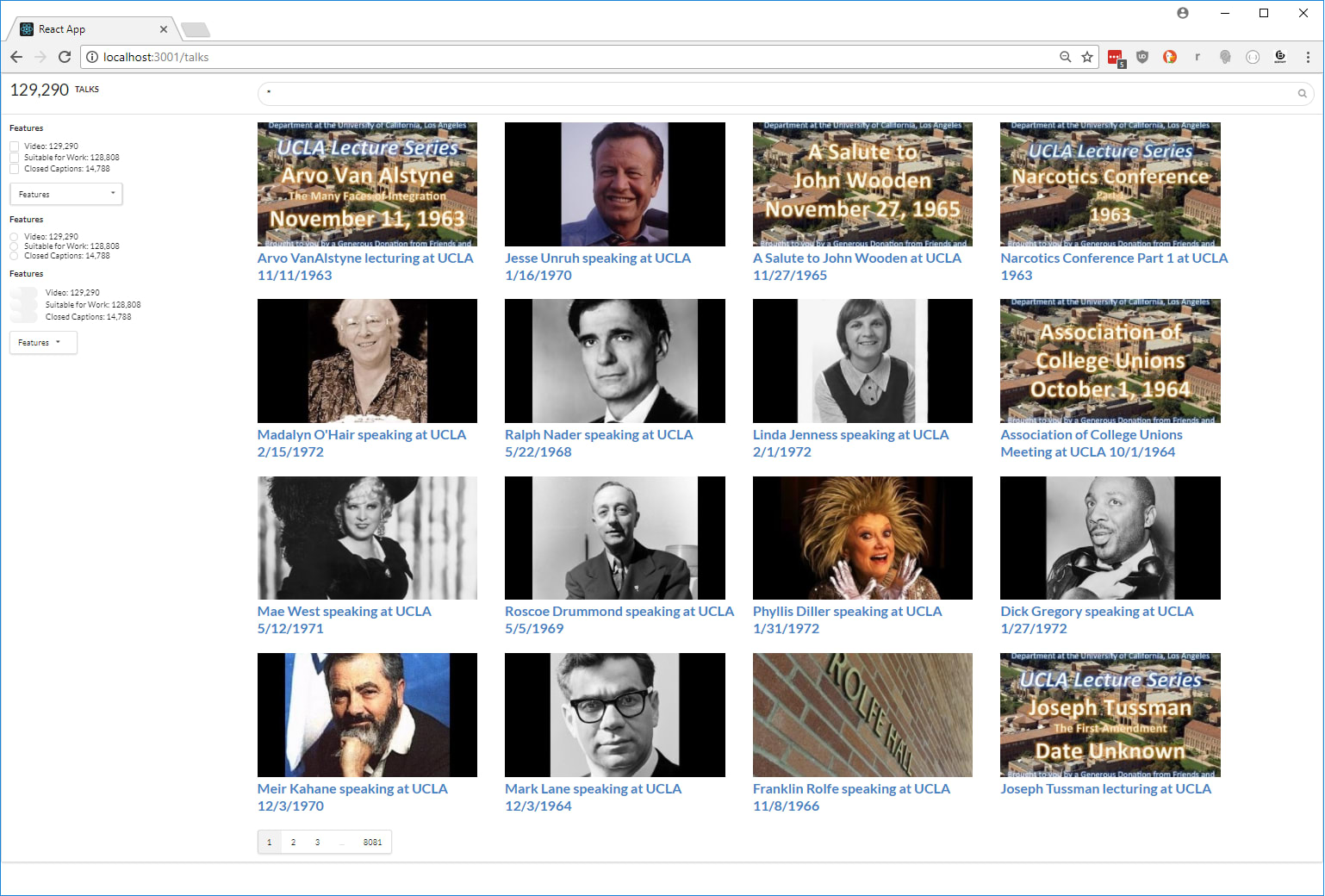Screen dimensions: 1325x896
Task: Open the Phyllis Diller talk thumbnail
Action: [862, 538]
